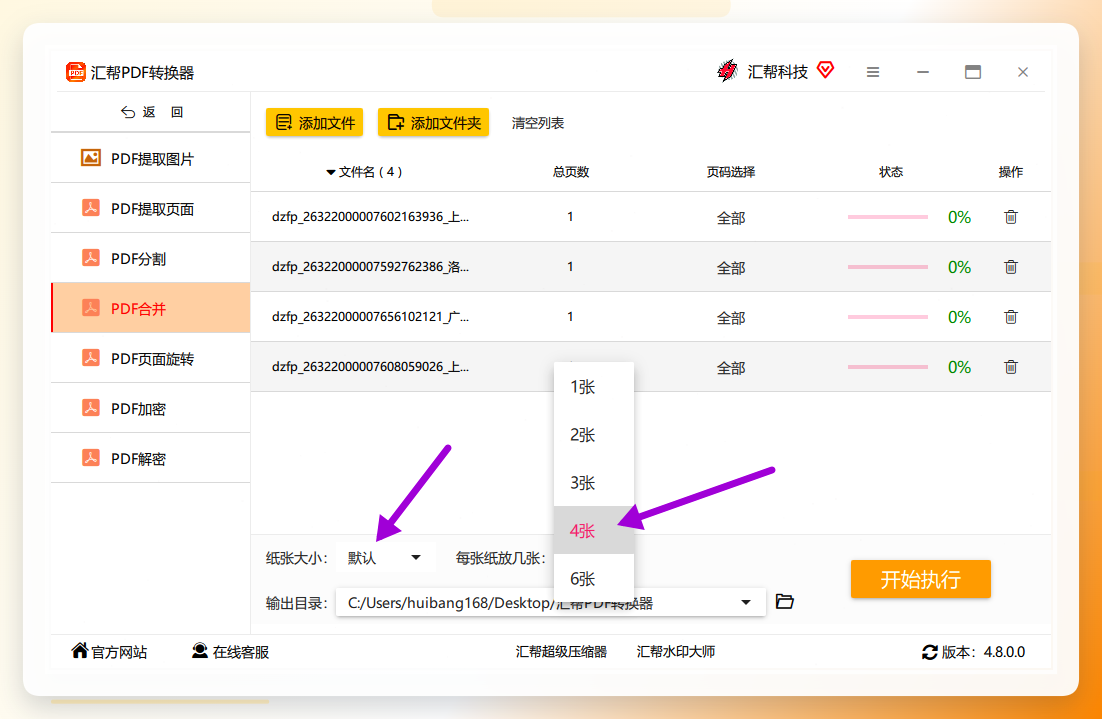Switch to PDF提取页面 function
The height and width of the screenshot is (719, 1102).
point(150,208)
